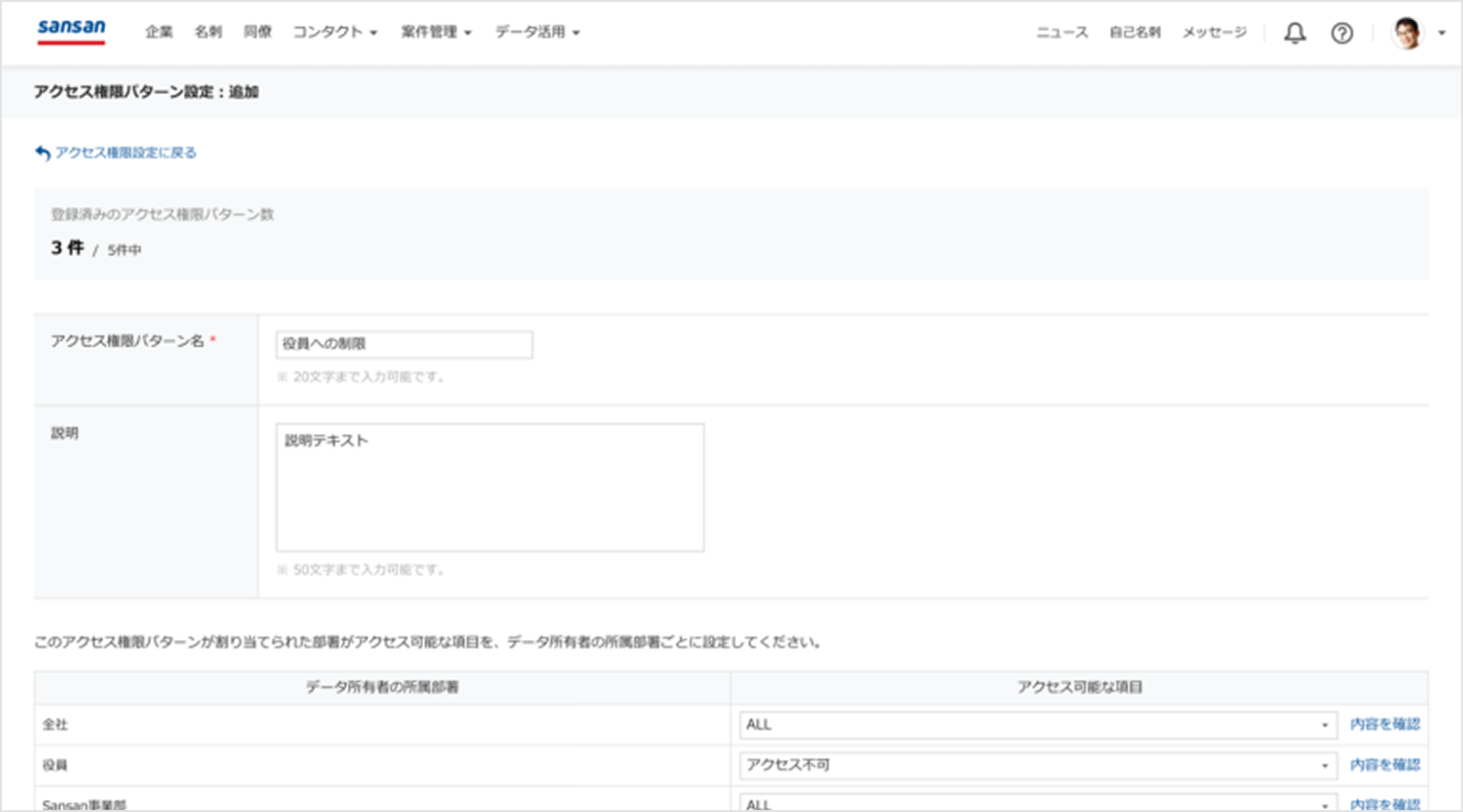Click the 3 件 registered pattern count
This screenshot has height=812, width=1463.
click(x=67, y=248)
